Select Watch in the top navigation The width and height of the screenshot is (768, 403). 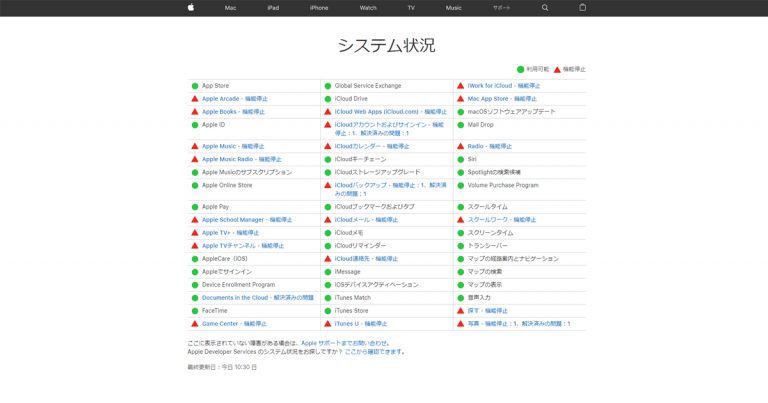point(368,7)
